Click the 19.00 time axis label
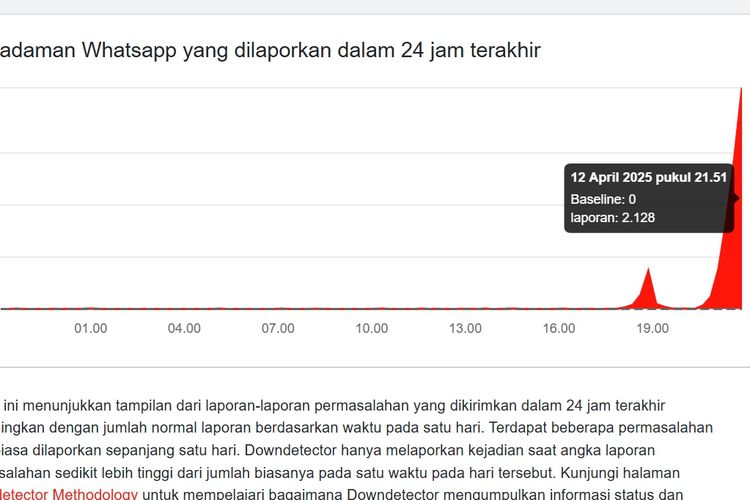Image resolution: width=750 pixels, height=500 pixels. click(652, 328)
